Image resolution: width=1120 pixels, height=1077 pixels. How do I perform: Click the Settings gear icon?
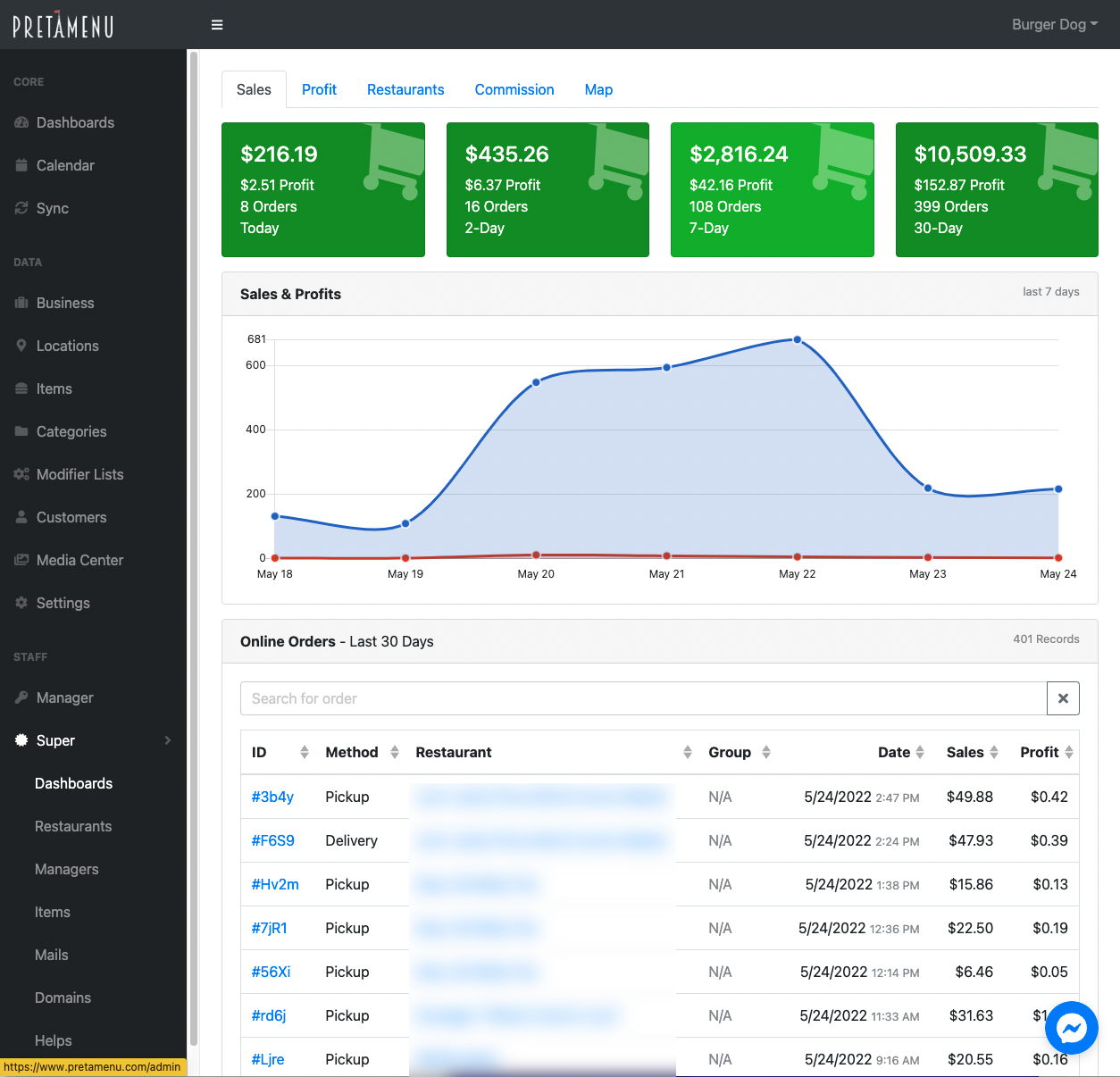click(21, 603)
